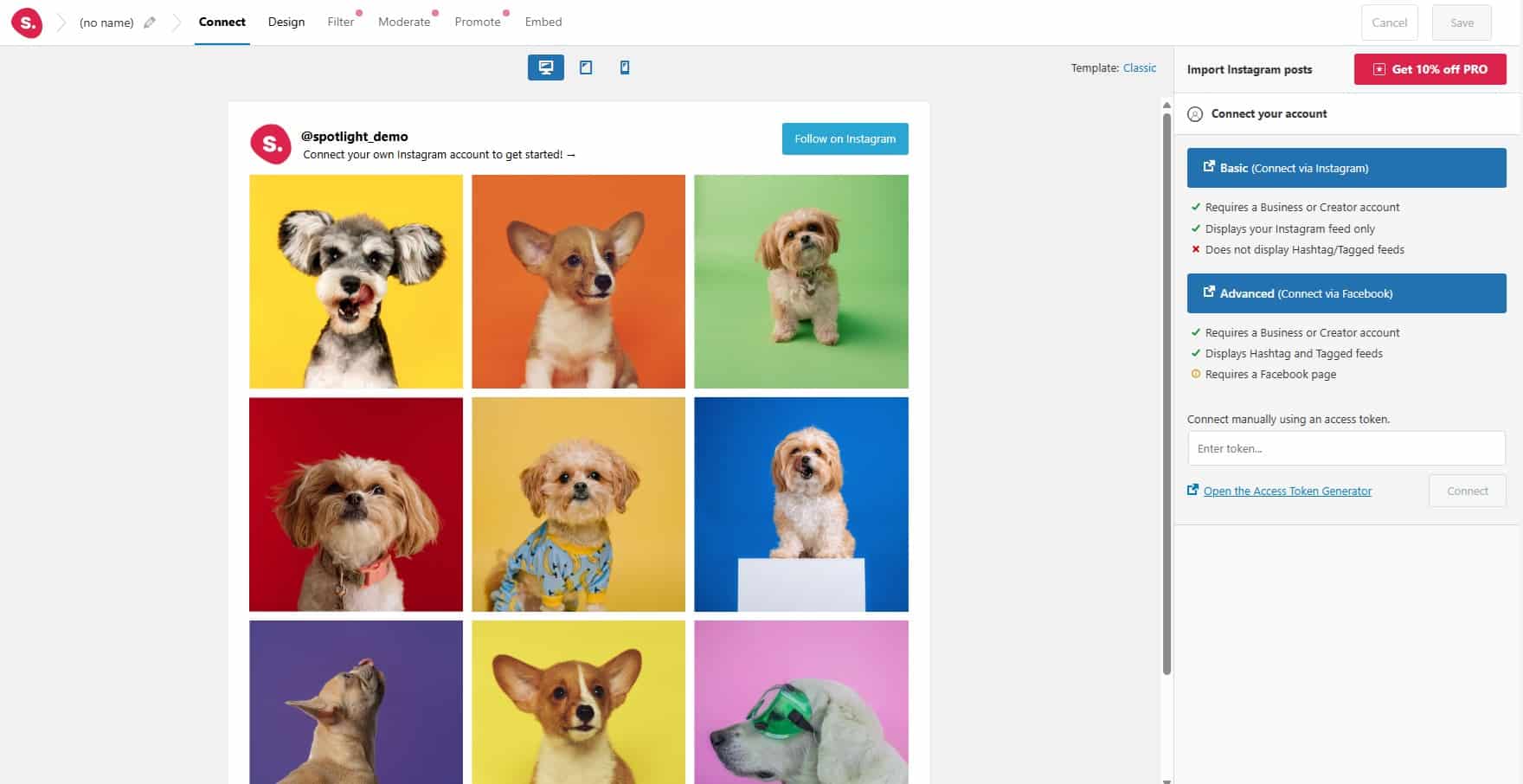Click the @spotlight_demo avatar in the preview
This screenshot has width=1523, height=784.
[x=273, y=145]
